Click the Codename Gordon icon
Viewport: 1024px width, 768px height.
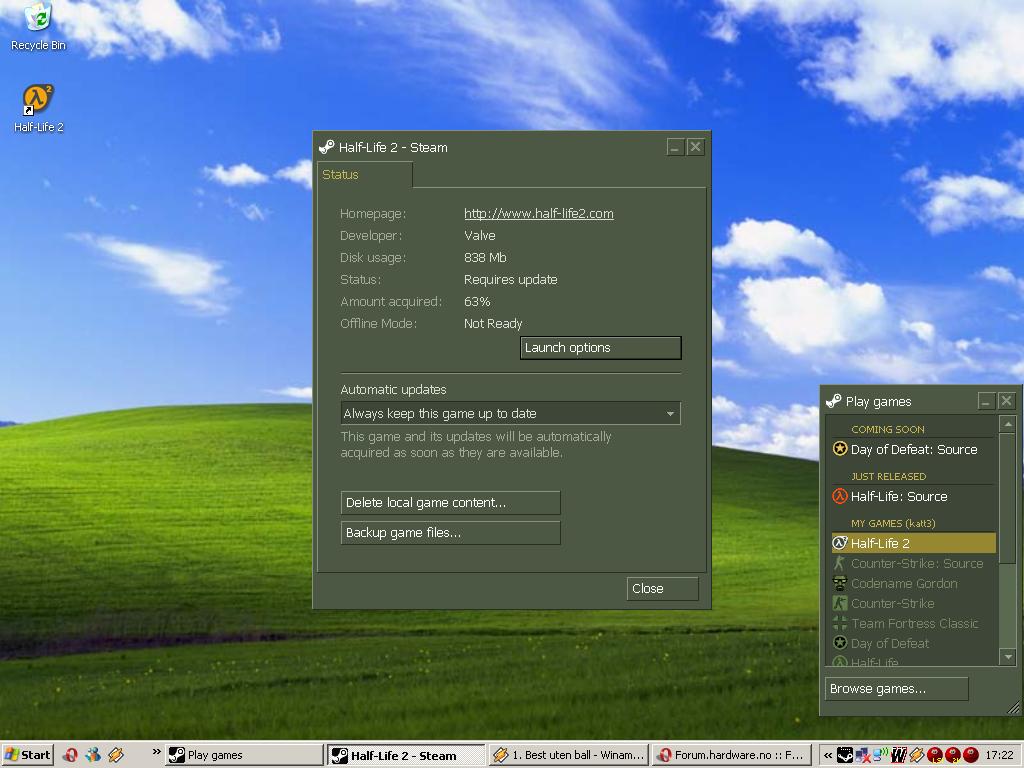(840, 583)
